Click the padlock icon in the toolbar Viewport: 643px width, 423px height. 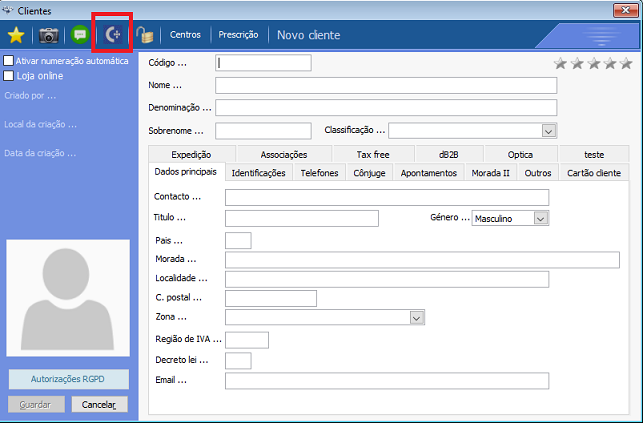[x=145, y=35]
